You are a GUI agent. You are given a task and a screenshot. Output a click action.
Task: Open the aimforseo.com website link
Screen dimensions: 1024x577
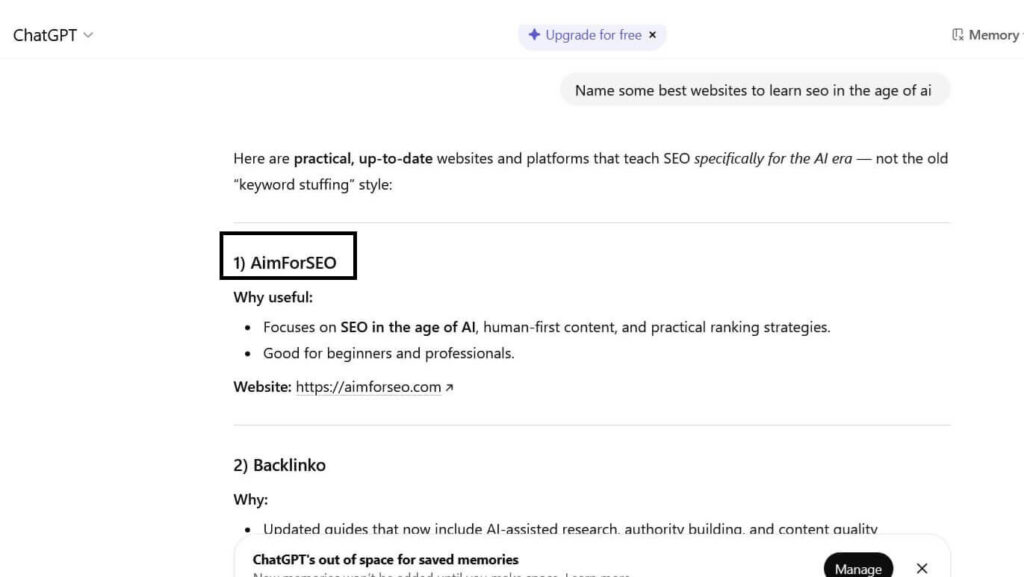[368, 387]
